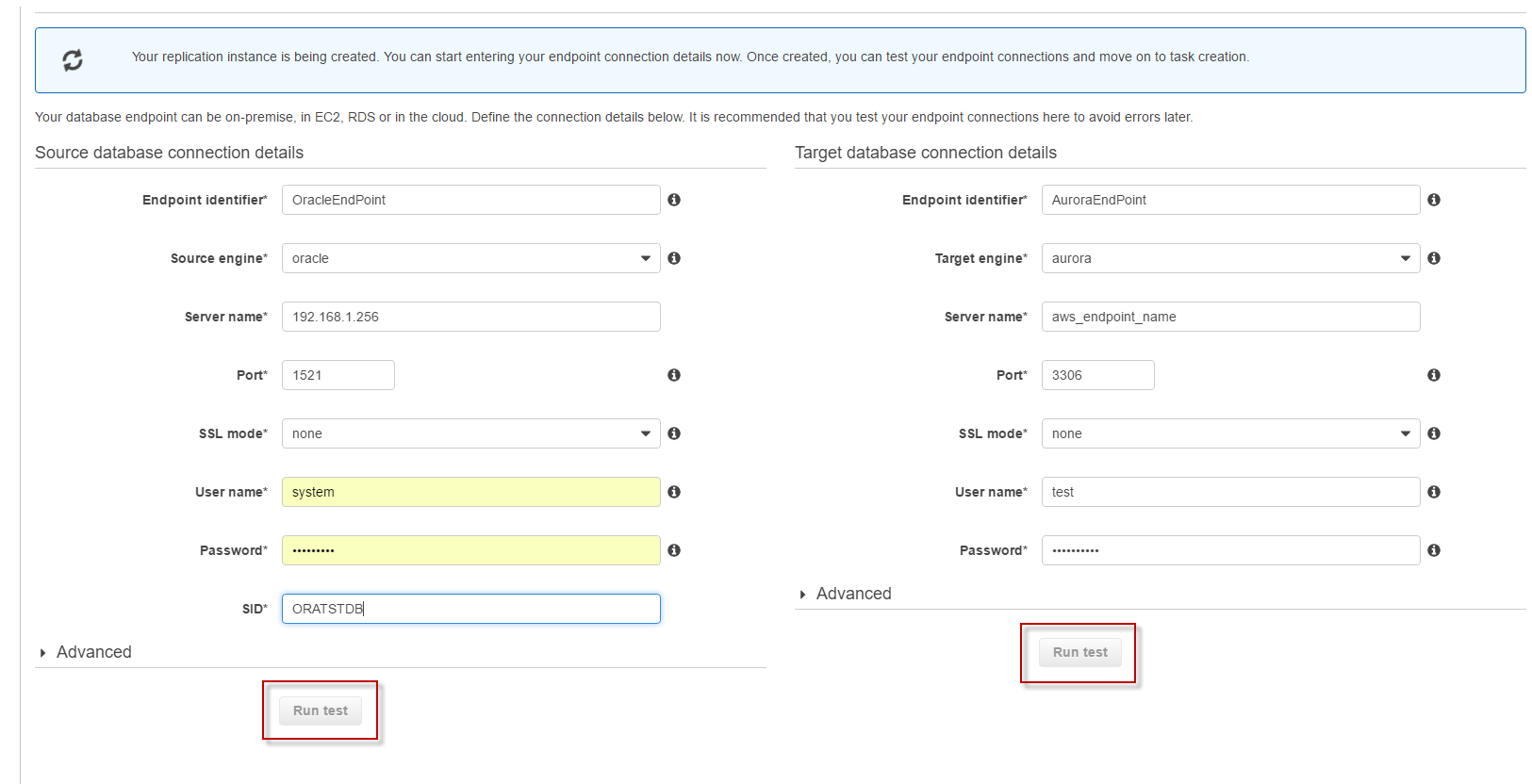Click the source Password field
The width and height of the screenshot is (1532, 784).
pos(471,550)
